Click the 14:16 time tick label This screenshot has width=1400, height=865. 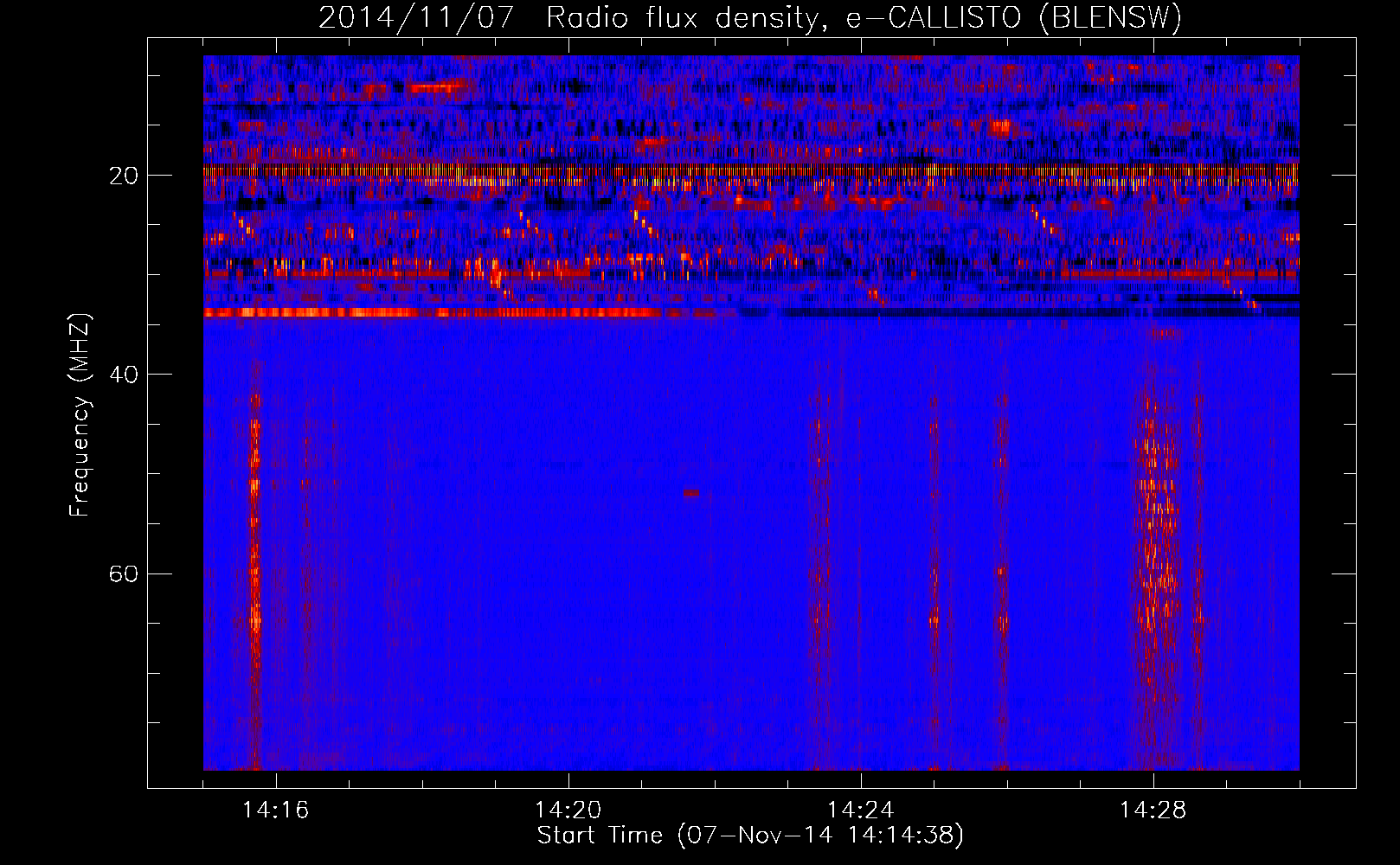[x=275, y=811]
